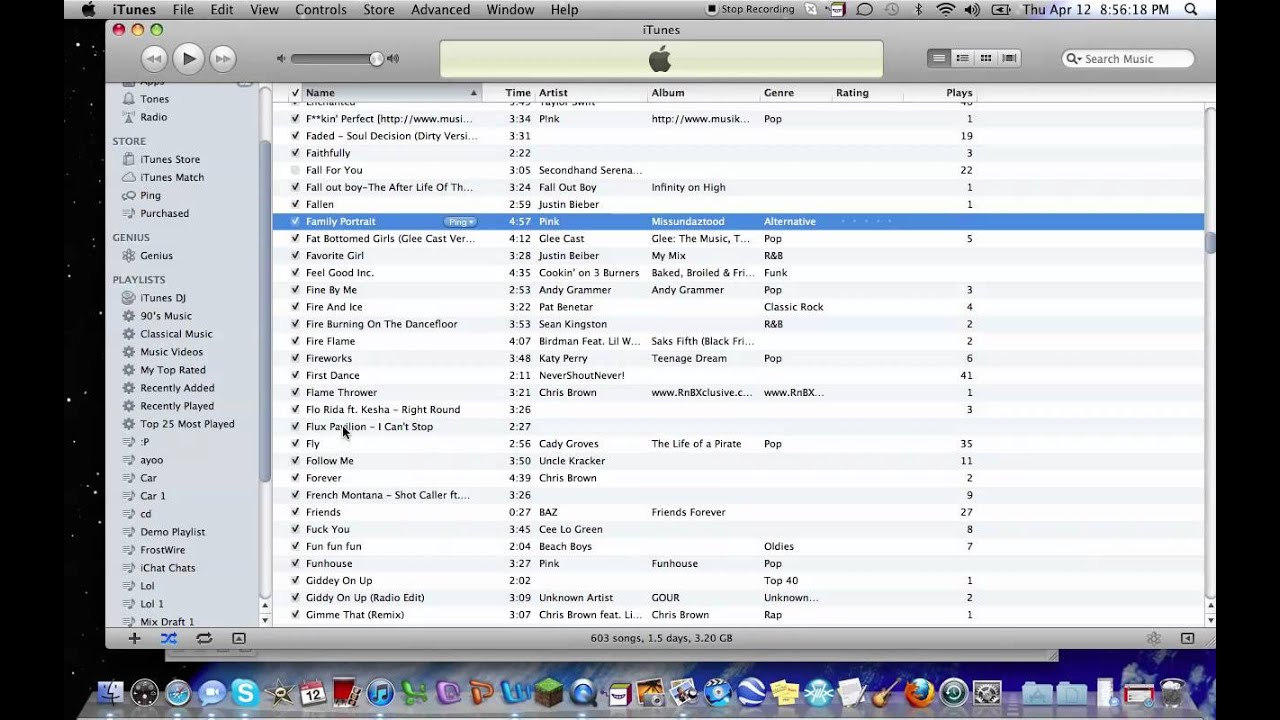Sort by the Genre column header
Viewport: 1280px width, 720px height.
pyautogui.click(x=795, y=93)
